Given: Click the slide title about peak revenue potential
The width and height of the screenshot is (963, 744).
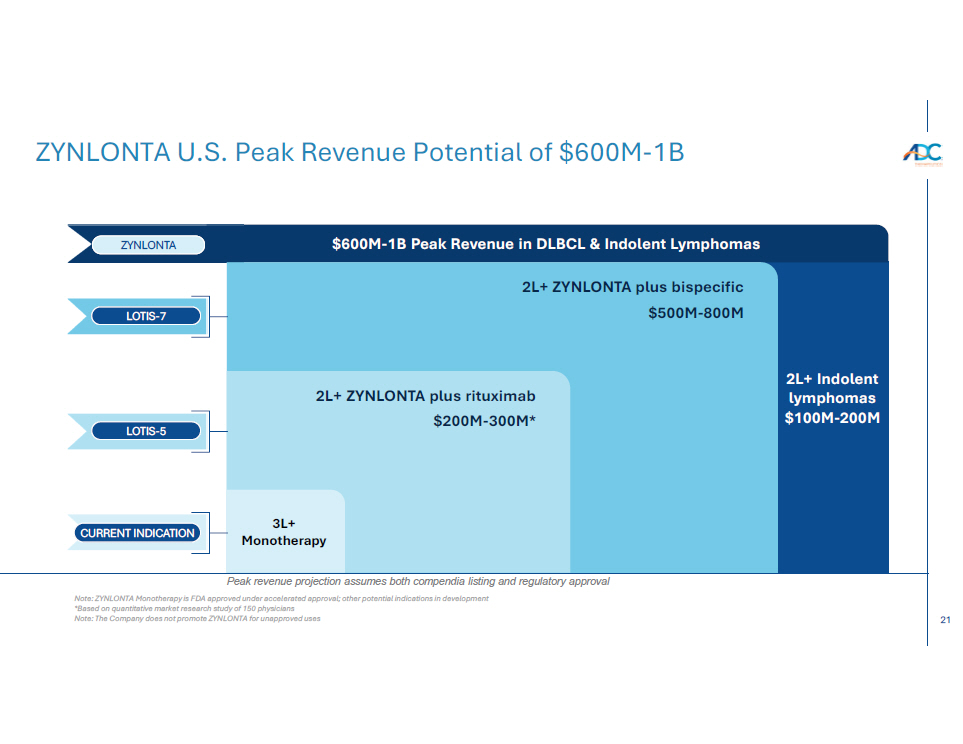Looking at the screenshot, I should [x=359, y=153].
